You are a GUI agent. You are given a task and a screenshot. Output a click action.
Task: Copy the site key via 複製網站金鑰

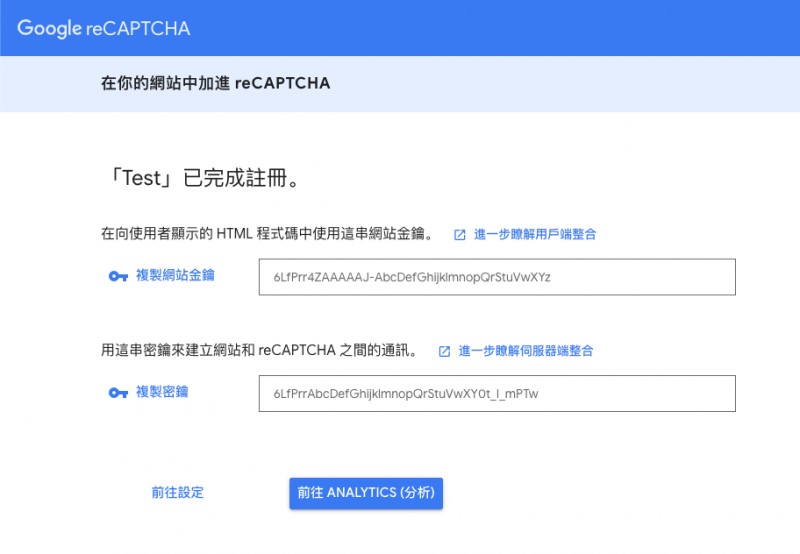(175, 275)
